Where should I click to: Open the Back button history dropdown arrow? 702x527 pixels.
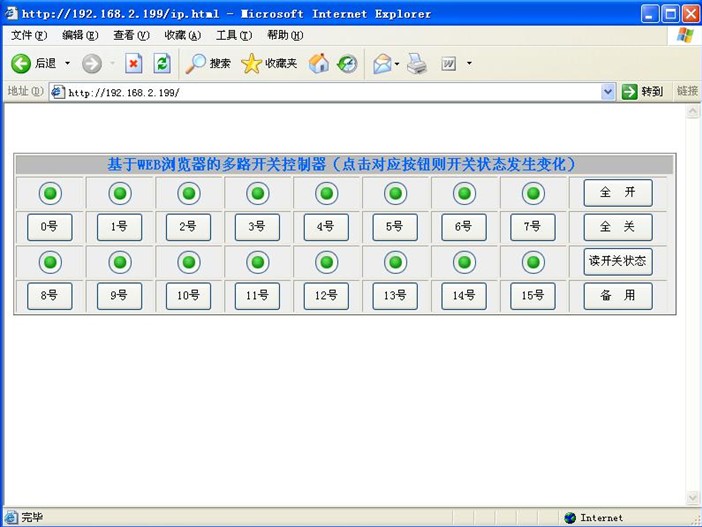coord(68,63)
